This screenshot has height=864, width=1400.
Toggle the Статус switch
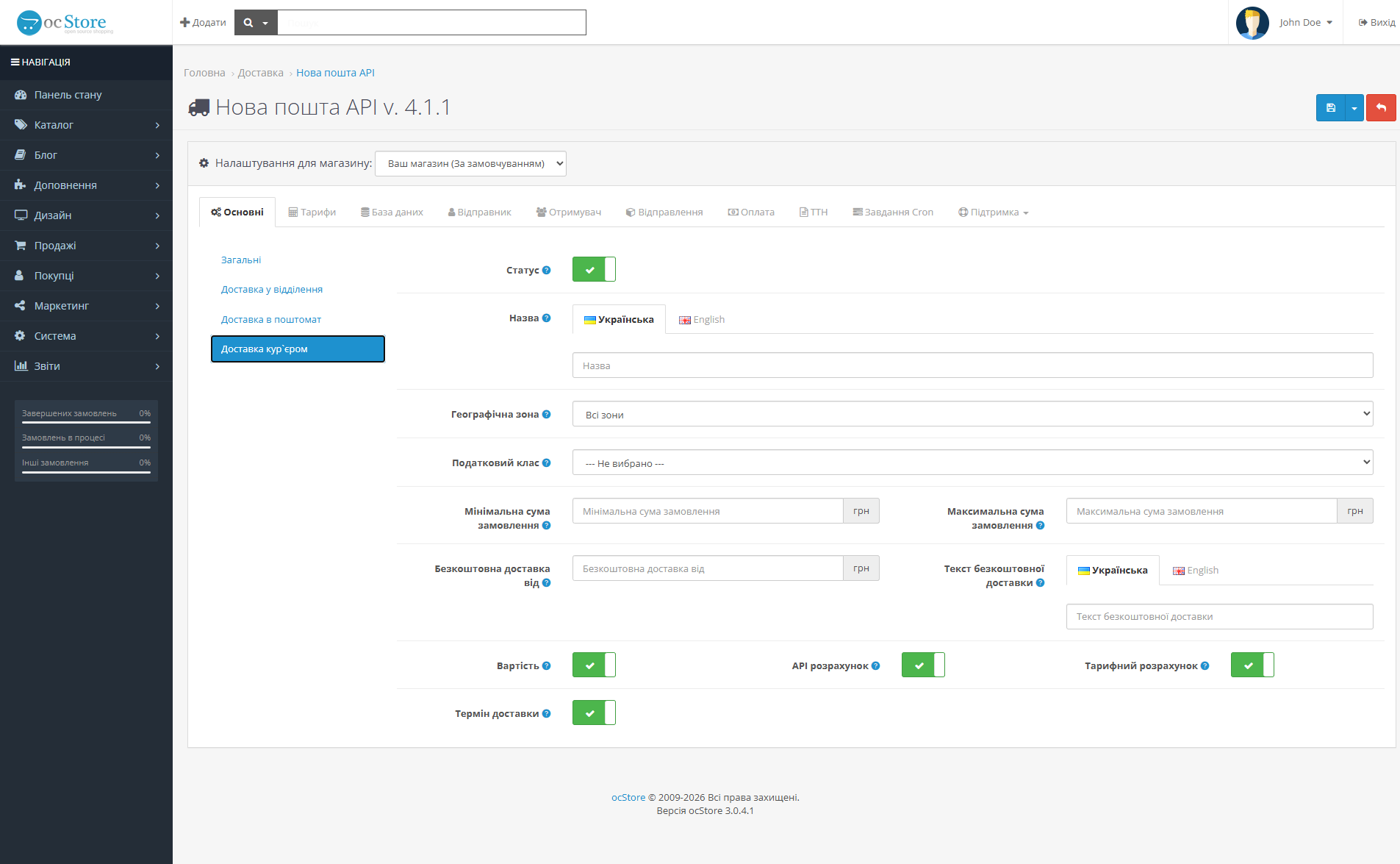pos(594,269)
